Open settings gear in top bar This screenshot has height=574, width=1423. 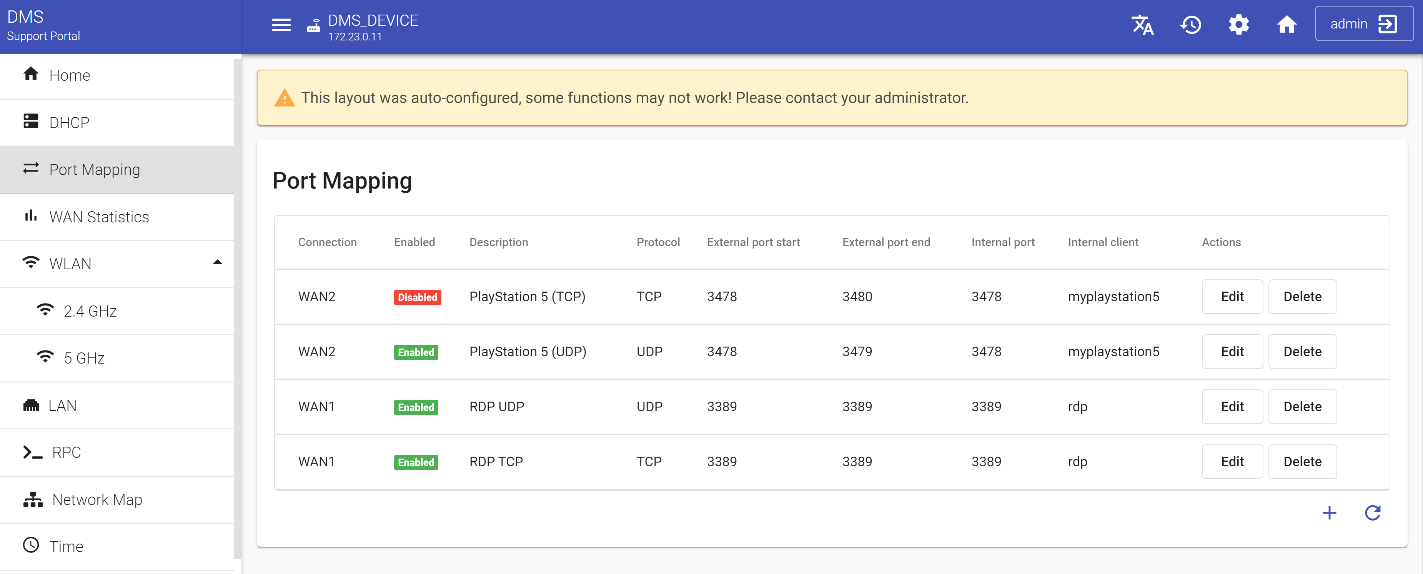[x=1238, y=25]
